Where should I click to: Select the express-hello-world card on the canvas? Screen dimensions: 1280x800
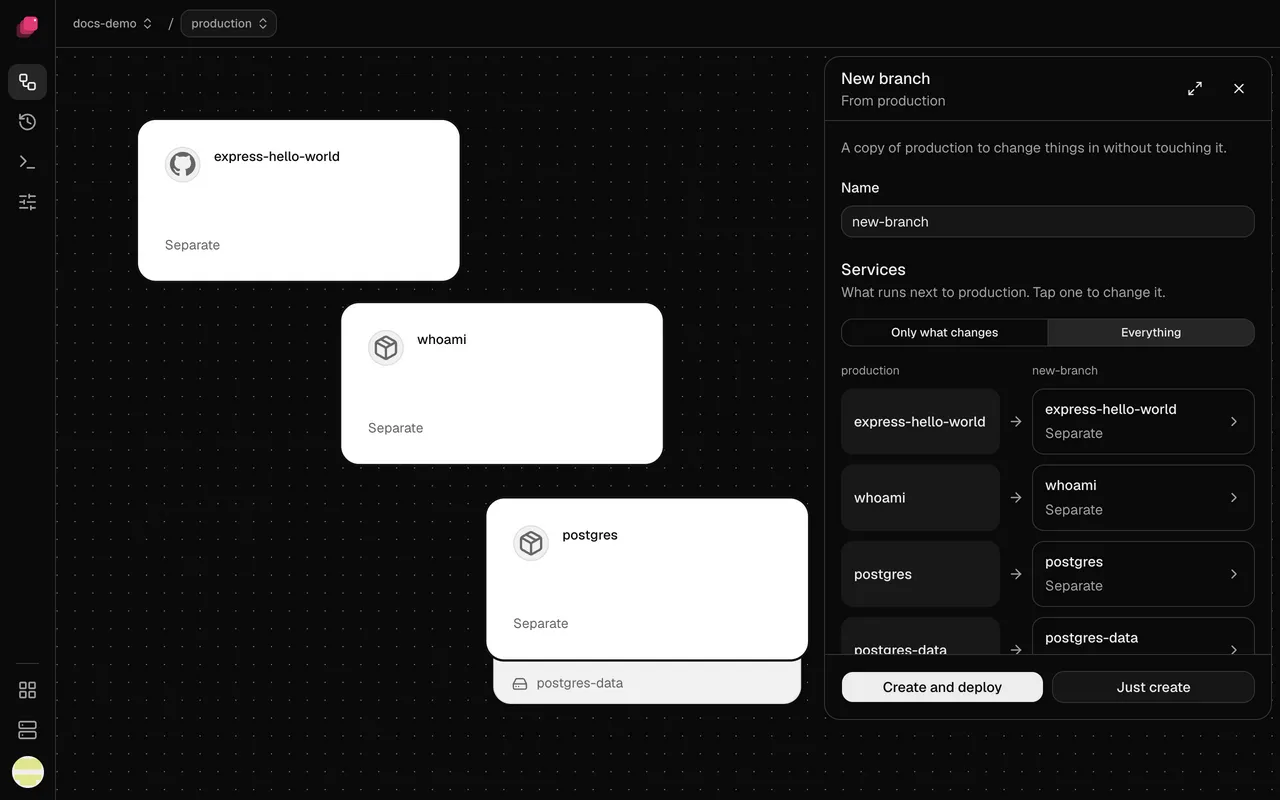pyautogui.click(x=299, y=200)
